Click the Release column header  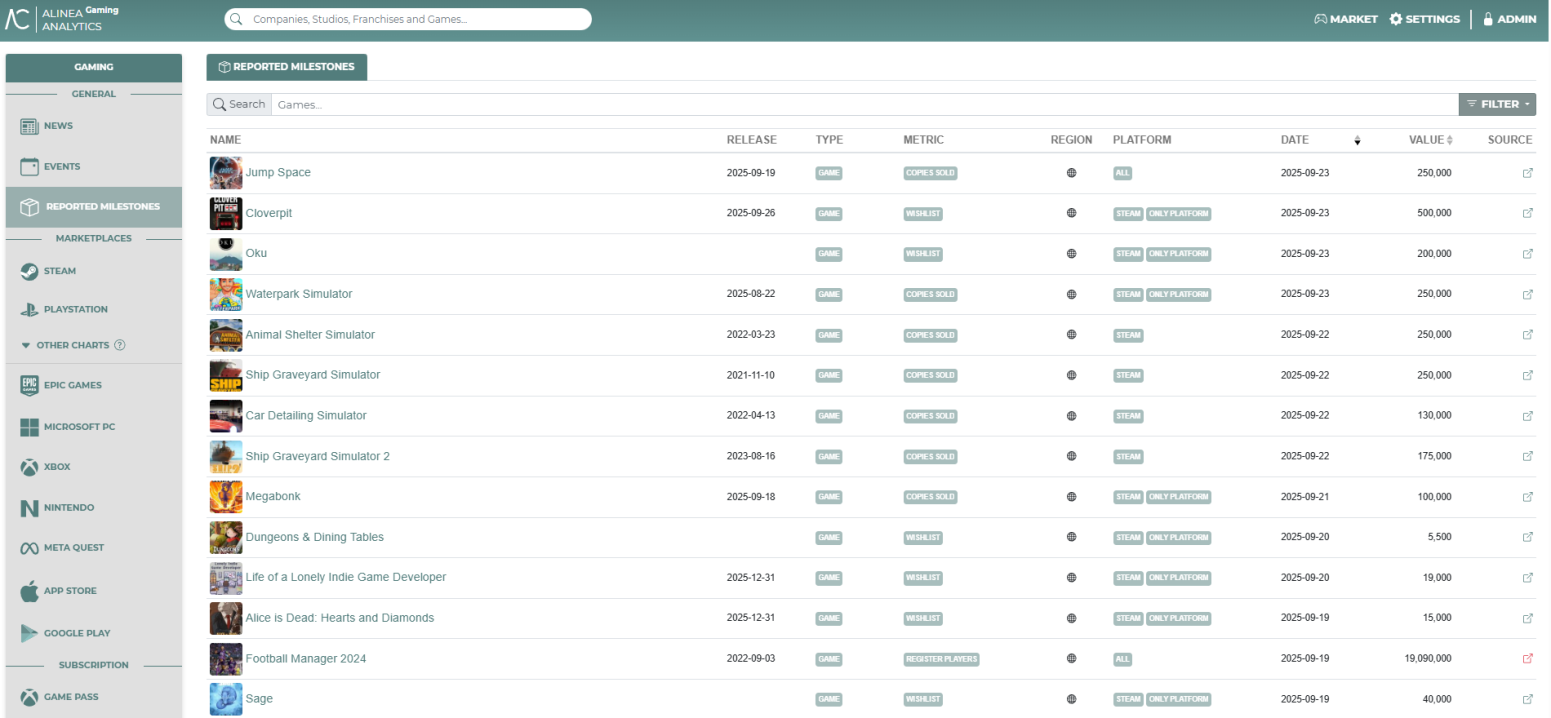(x=751, y=140)
